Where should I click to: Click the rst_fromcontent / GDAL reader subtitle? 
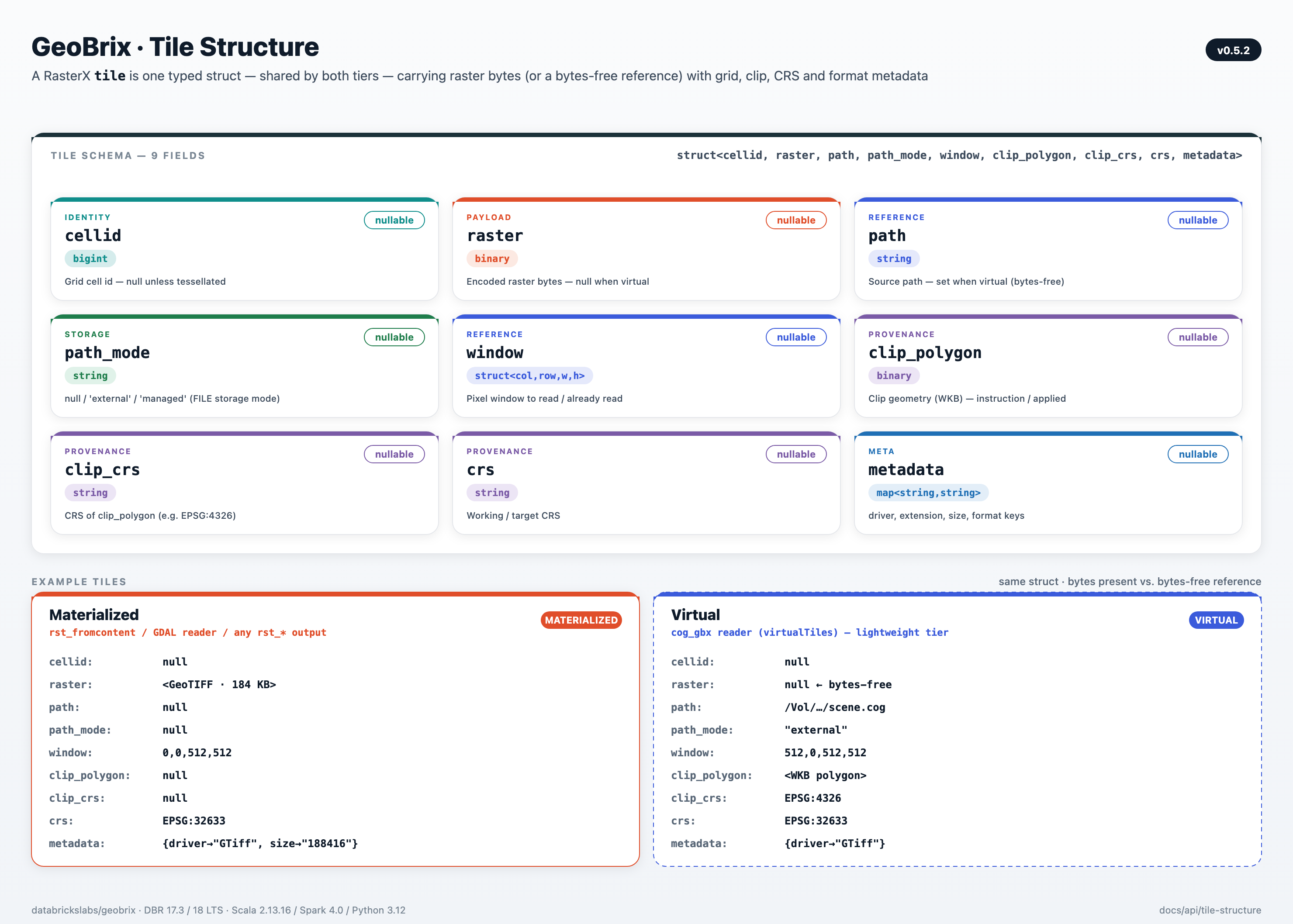coord(188,633)
